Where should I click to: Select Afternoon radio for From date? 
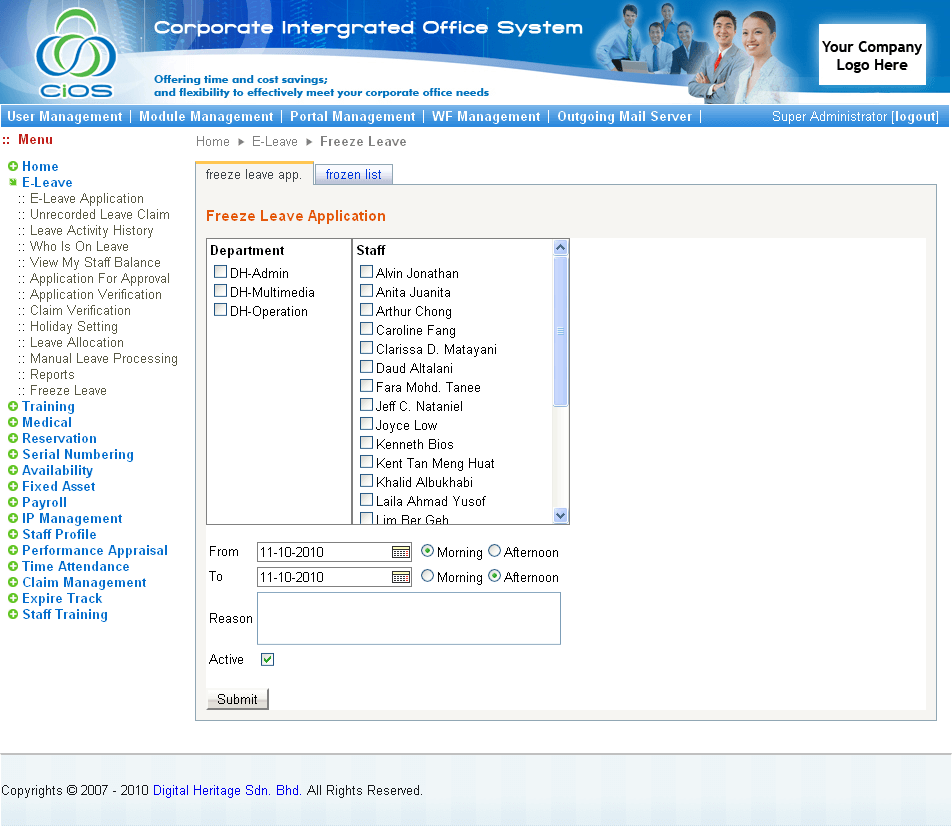(x=494, y=551)
